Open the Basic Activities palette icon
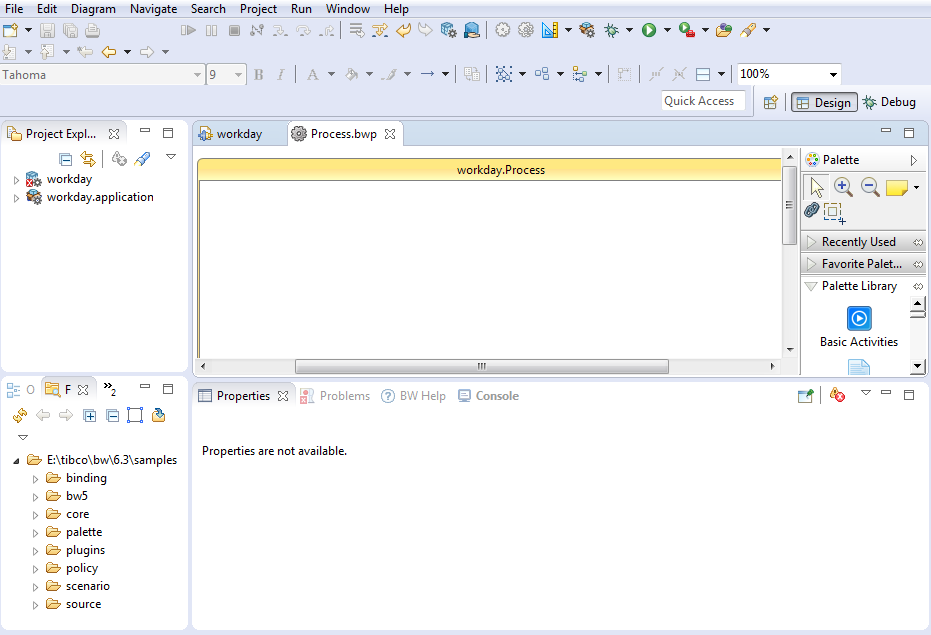Viewport: 931px width, 635px height. pyautogui.click(x=859, y=319)
